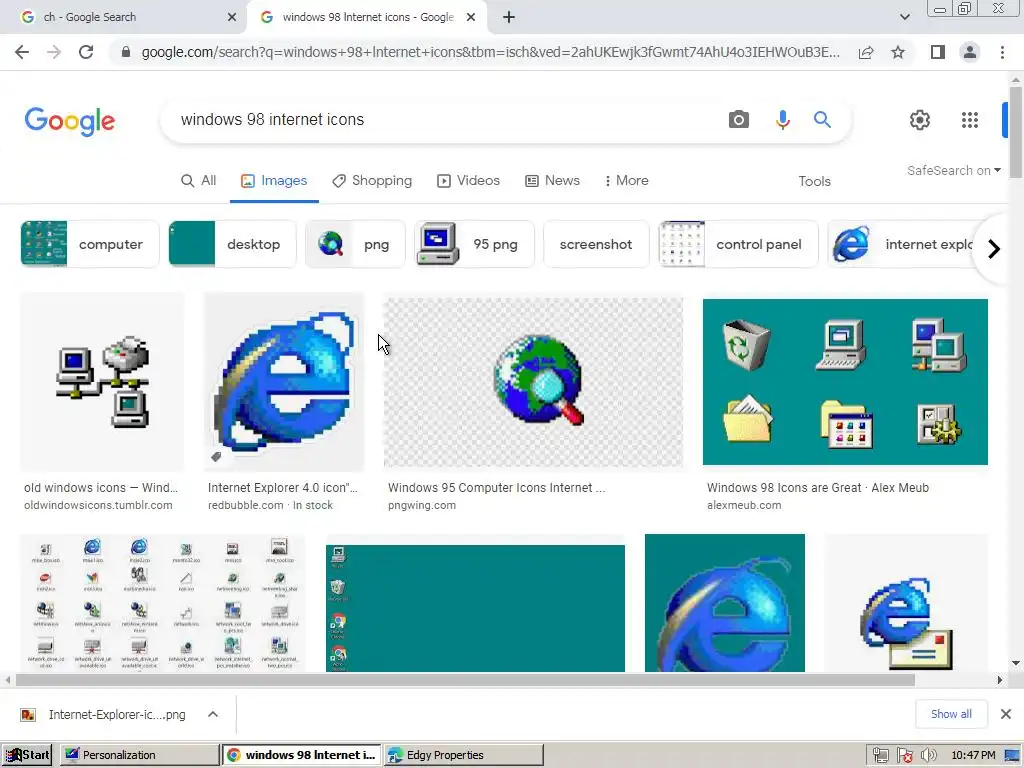Close the windows 98 internet icons tab
1024x768 pixels.
click(x=471, y=17)
